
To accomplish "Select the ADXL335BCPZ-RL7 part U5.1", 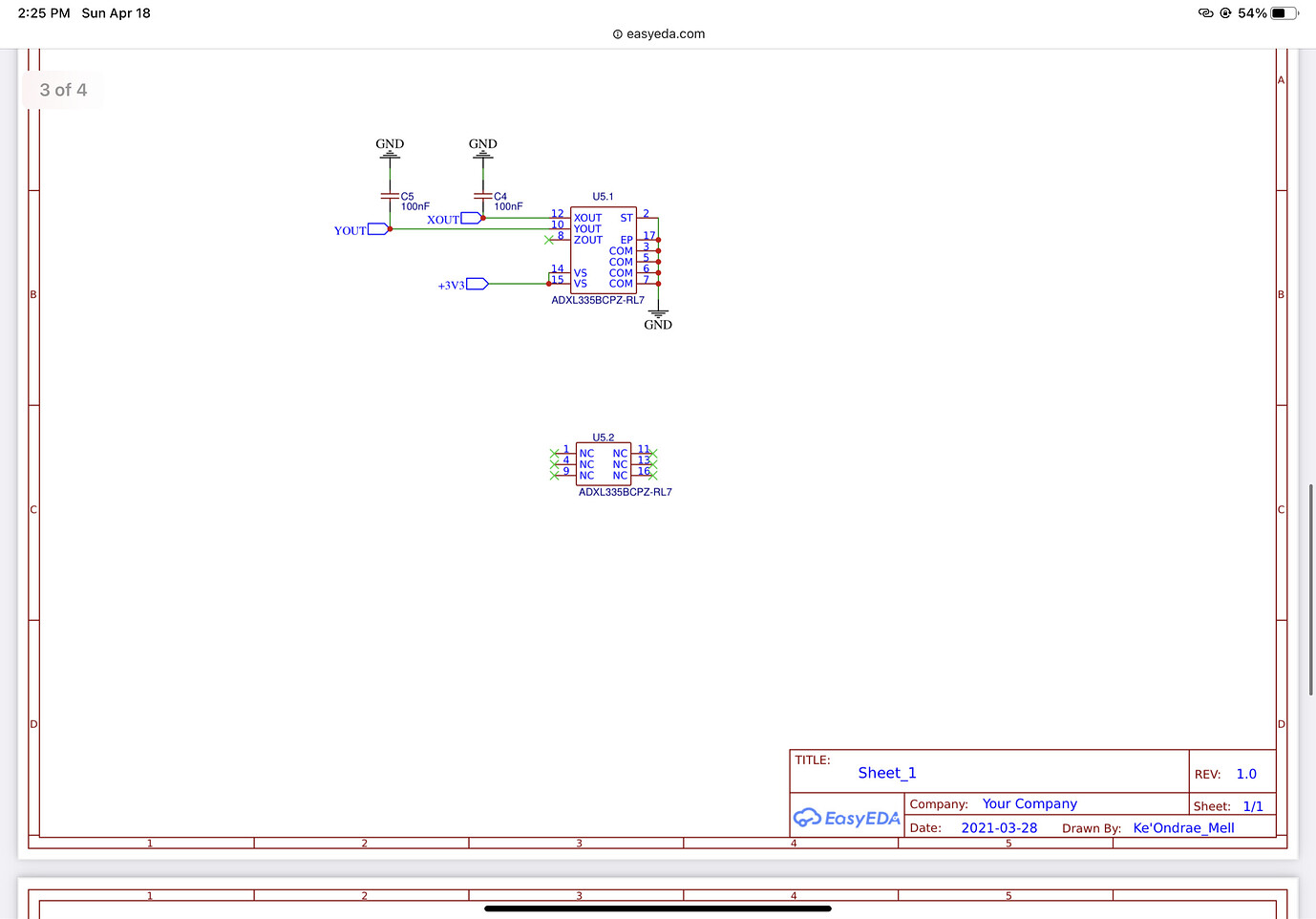I will click(x=605, y=250).
